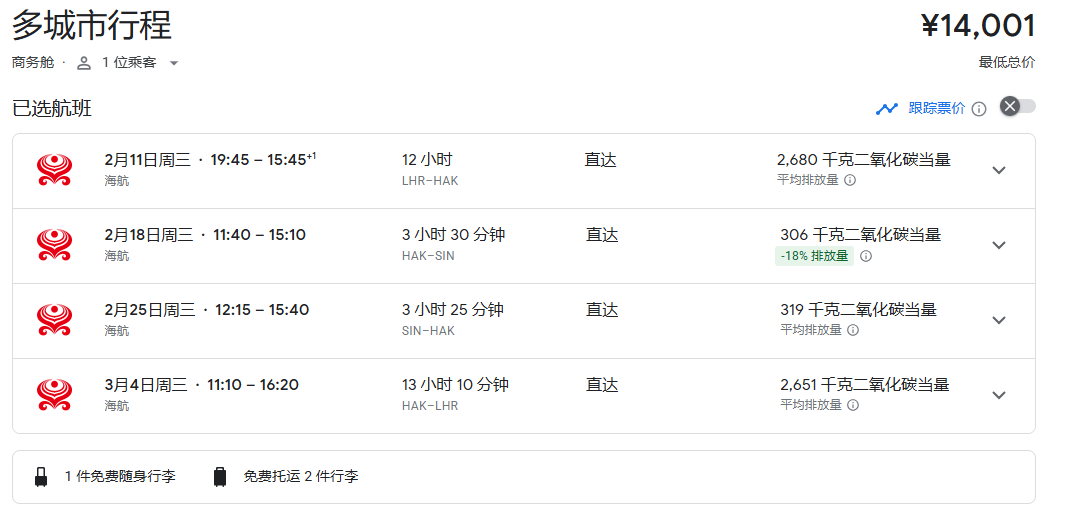Click the checked baggage suitcase icon

pos(220,477)
